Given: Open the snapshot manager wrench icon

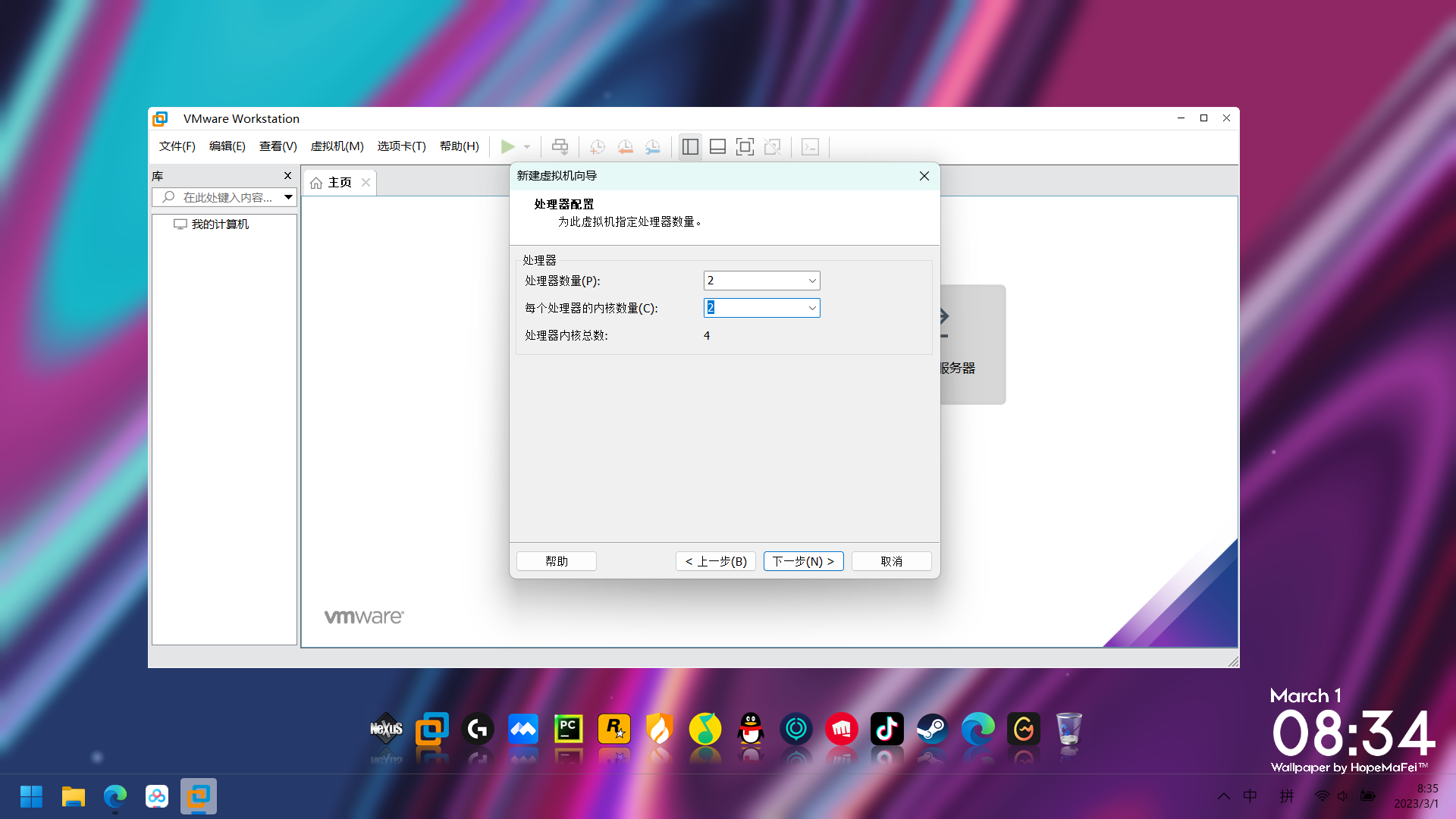Looking at the screenshot, I should click(652, 146).
